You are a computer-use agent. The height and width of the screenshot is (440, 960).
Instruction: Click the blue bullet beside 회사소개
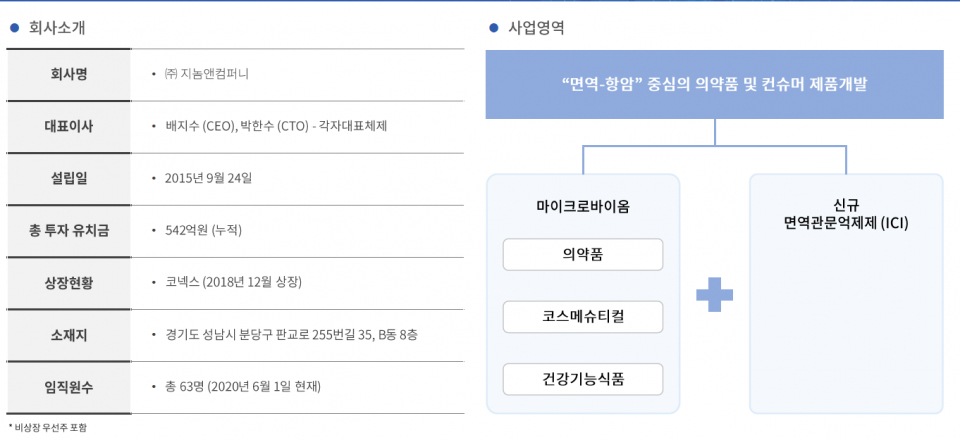(15, 28)
